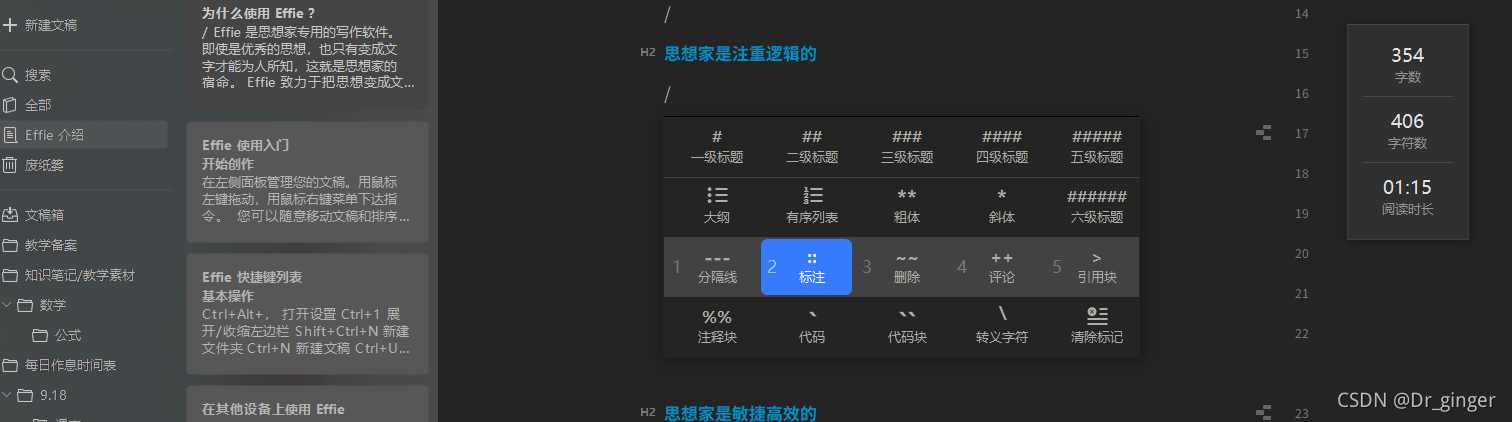Click the 新建文稿 plus icon
The width and height of the screenshot is (1512, 422).
[10, 25]
